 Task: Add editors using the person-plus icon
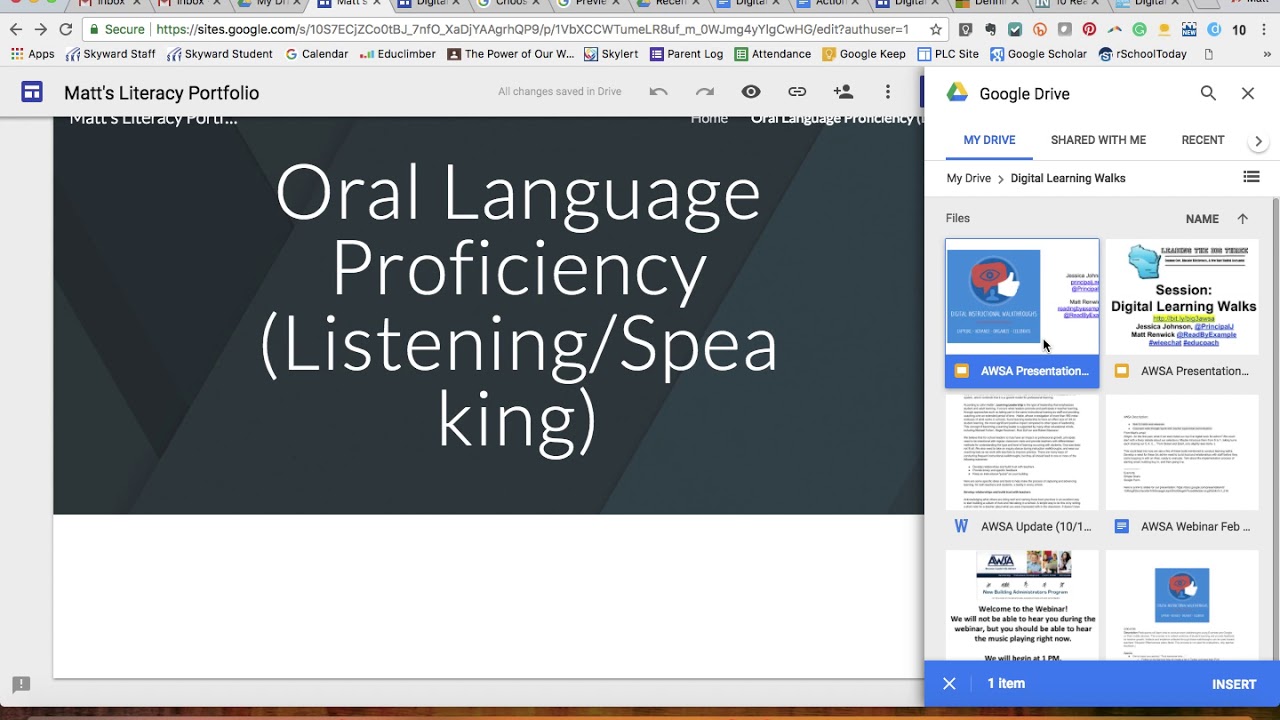pos(843,92)
